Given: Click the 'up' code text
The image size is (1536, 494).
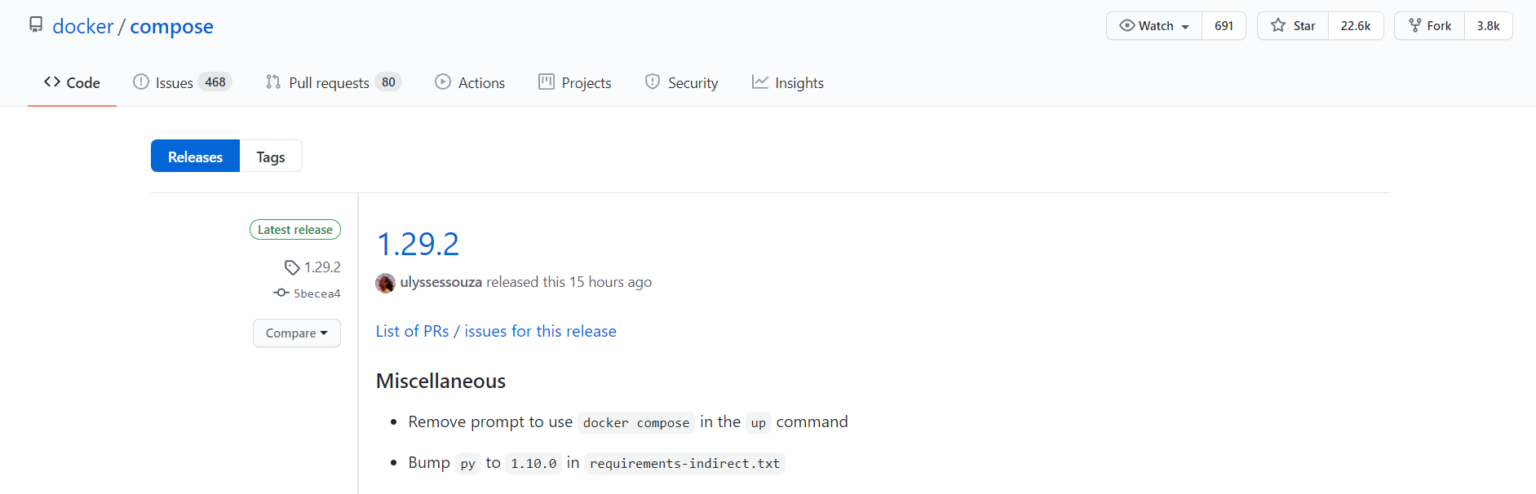Looking at the screenshot, I should click(758, 422).
